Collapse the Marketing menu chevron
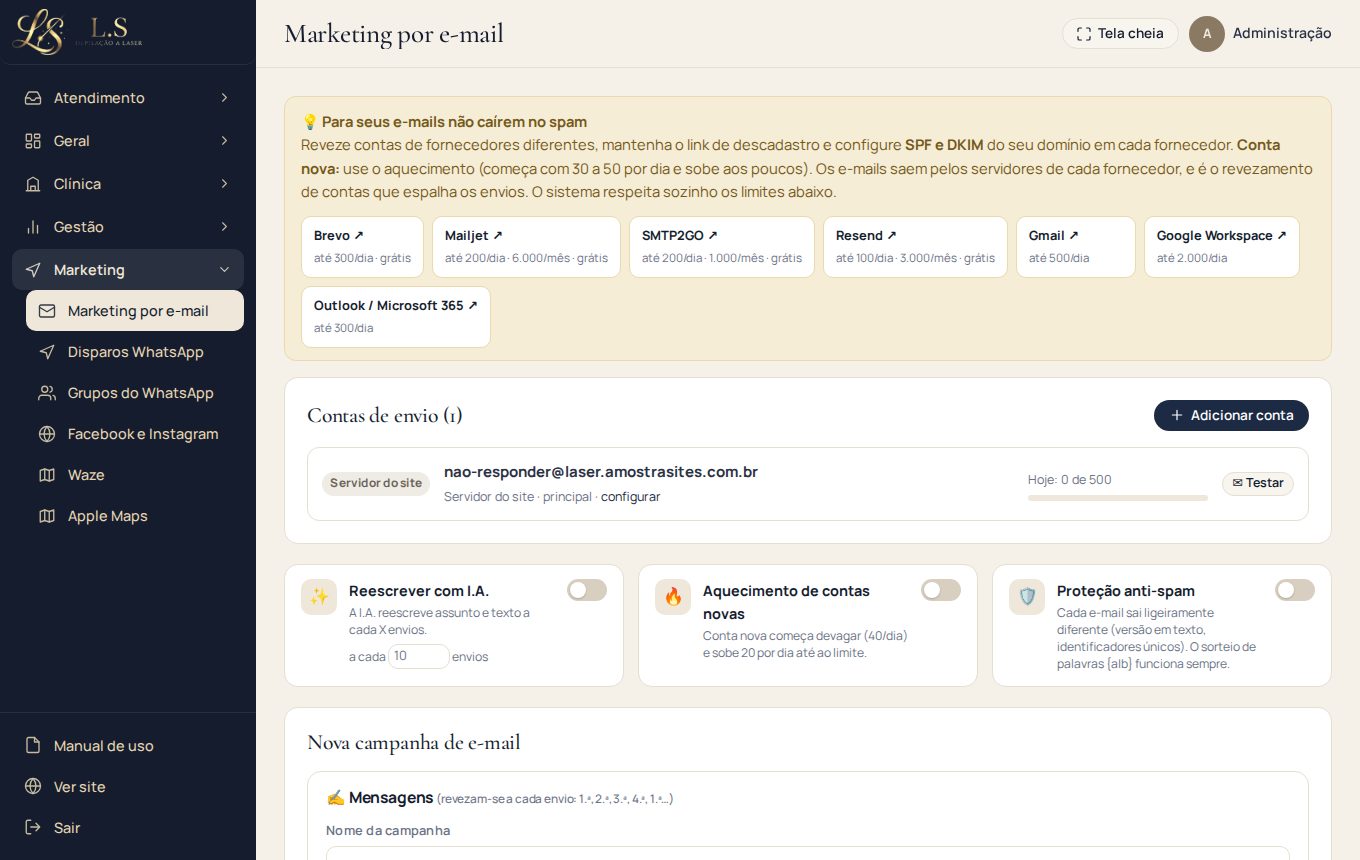Screen dimensions: 1360x860 click(224, 270)
